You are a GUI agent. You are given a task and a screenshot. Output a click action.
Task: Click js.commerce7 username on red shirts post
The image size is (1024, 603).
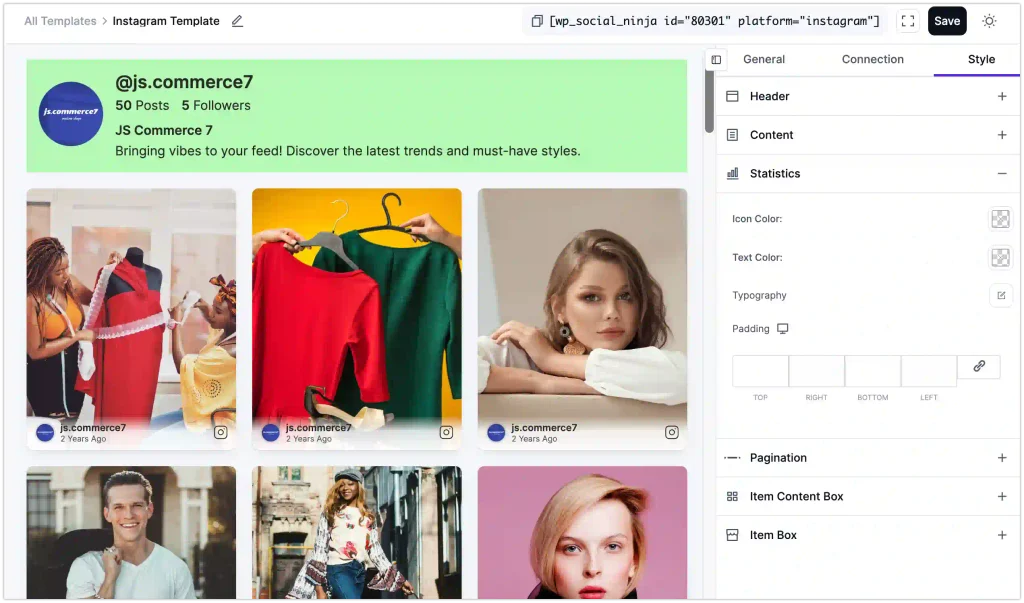(318, 428)
